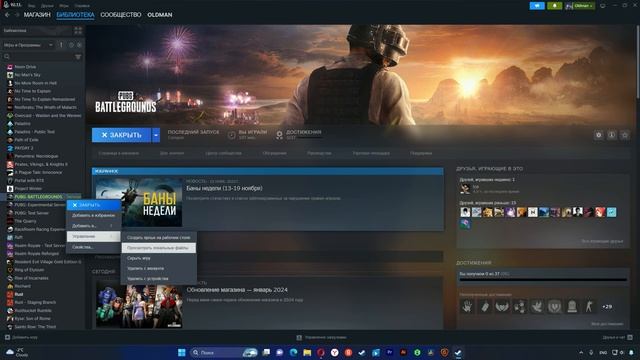Toggle library grid view icon
The width and height of the screenshot is (640, 360).
click(78, 31)
